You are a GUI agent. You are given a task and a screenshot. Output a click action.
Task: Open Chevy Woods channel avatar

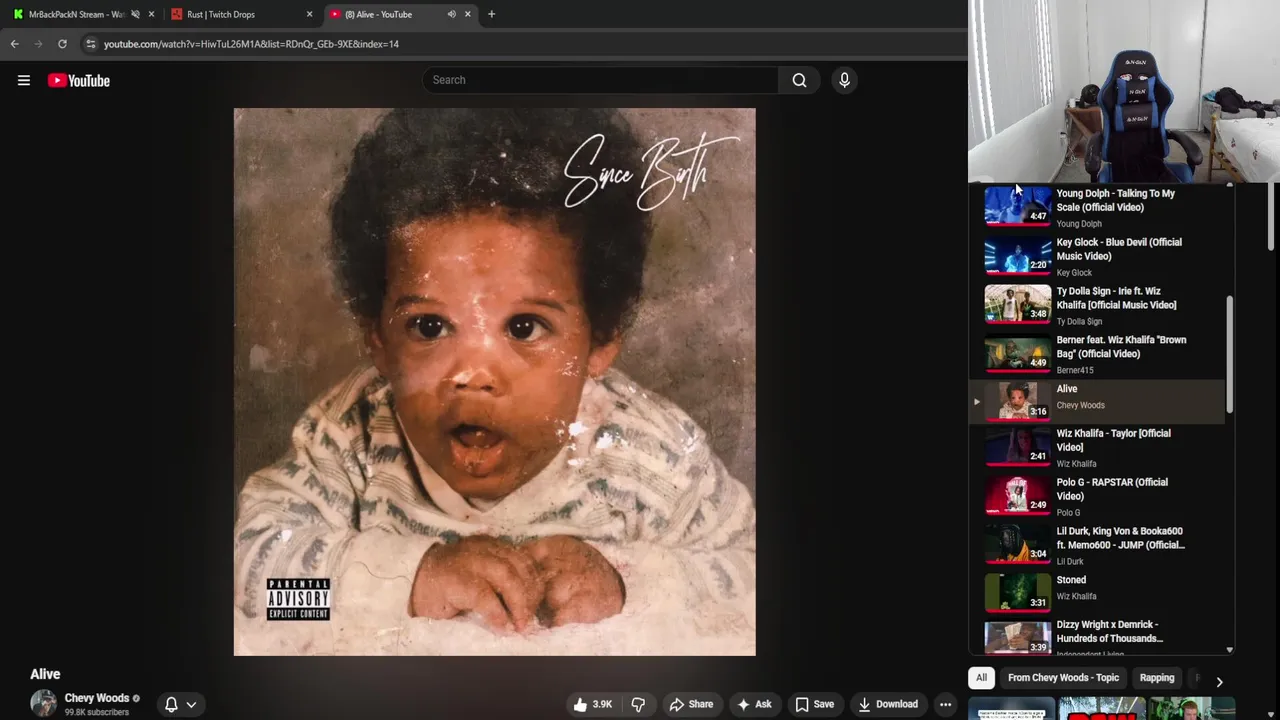[43, 703]
